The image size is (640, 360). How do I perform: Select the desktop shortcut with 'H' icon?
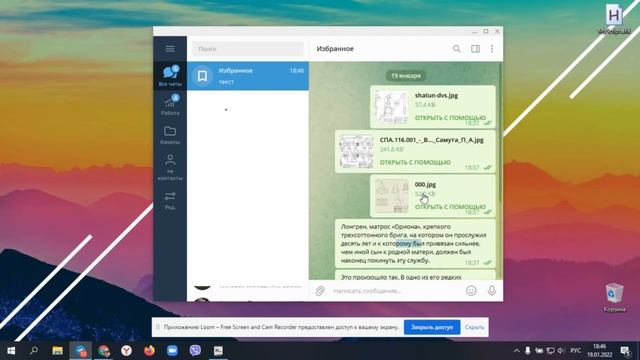point(614,19)
